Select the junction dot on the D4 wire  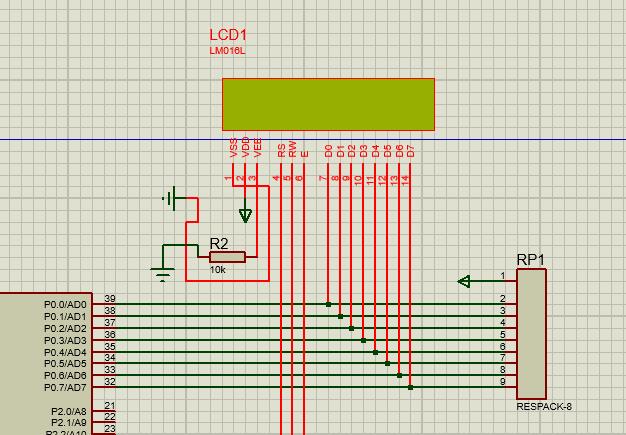click(375, 352)
